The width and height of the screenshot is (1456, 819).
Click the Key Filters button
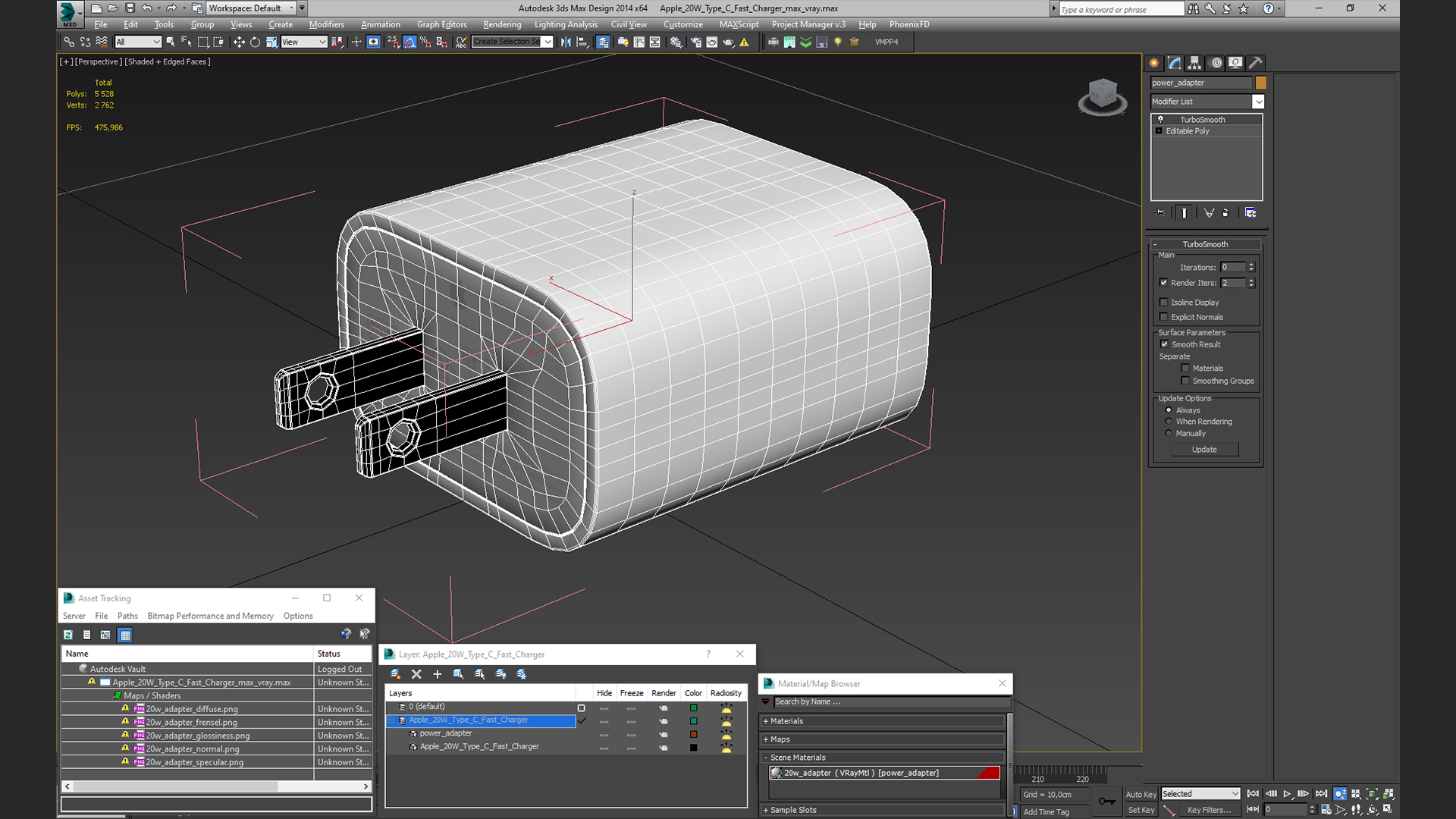click(1209, 810)
